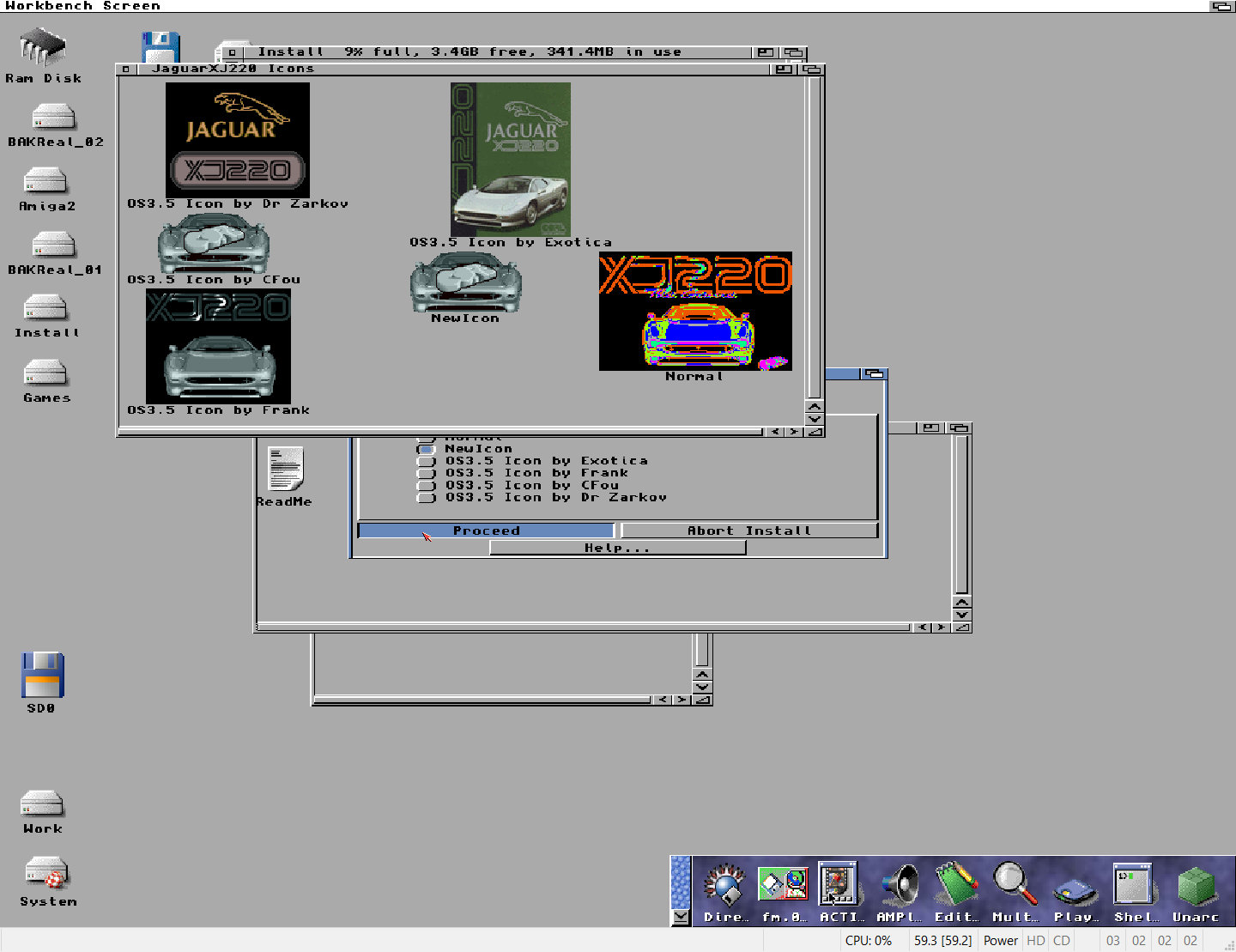Launch Edit notepad app from dock

tap(956, 884)
